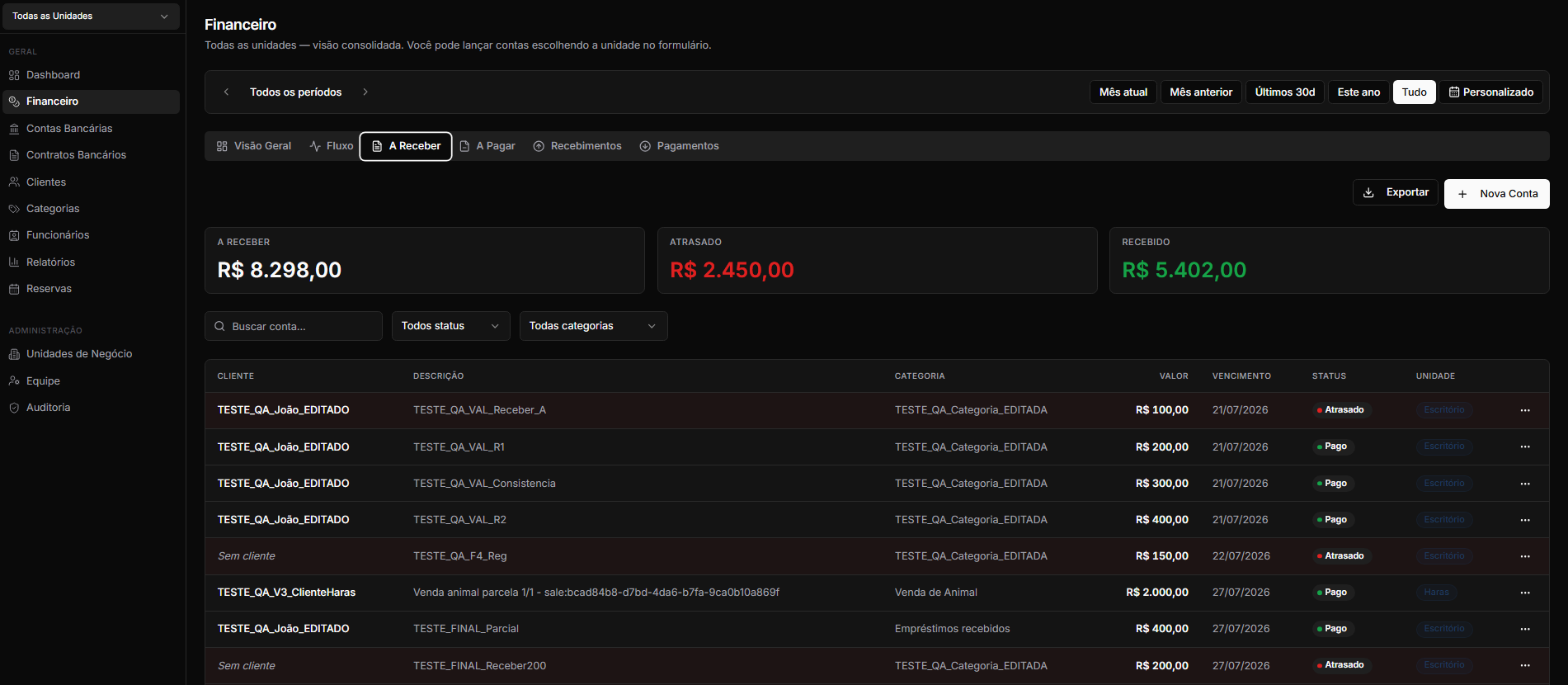The height and width of the screenshot is (685, 1568).
Task: Open the Todas categorias filter dropdown
Action: point(593,326)
